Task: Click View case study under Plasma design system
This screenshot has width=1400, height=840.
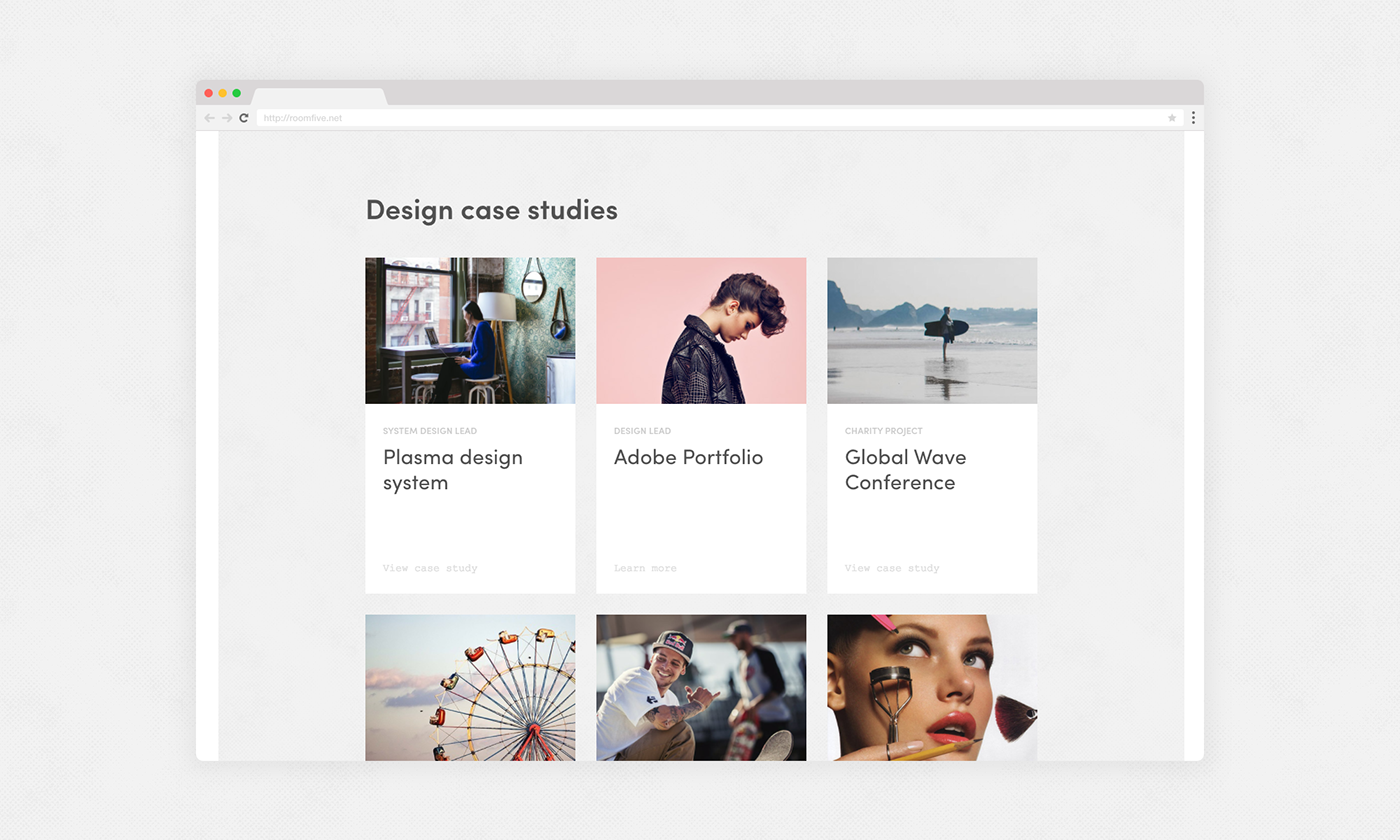Action: click(x=430, y=568)
